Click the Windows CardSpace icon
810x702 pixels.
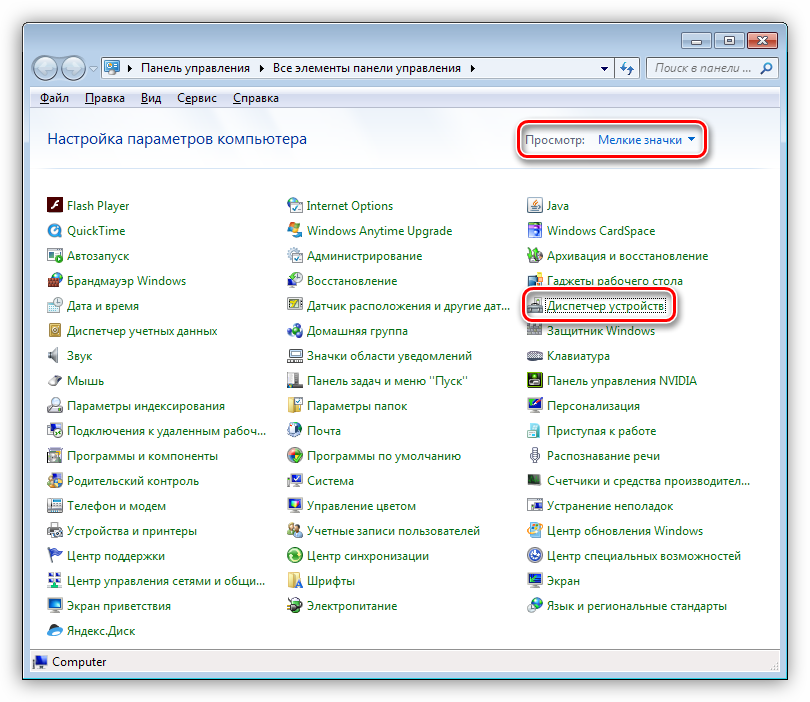click(535, 230)
